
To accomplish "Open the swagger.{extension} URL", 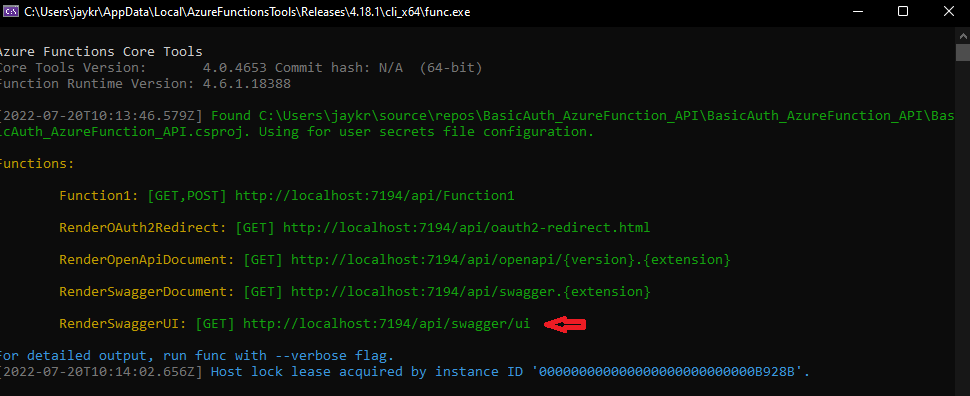I will [x=471, y=291].
